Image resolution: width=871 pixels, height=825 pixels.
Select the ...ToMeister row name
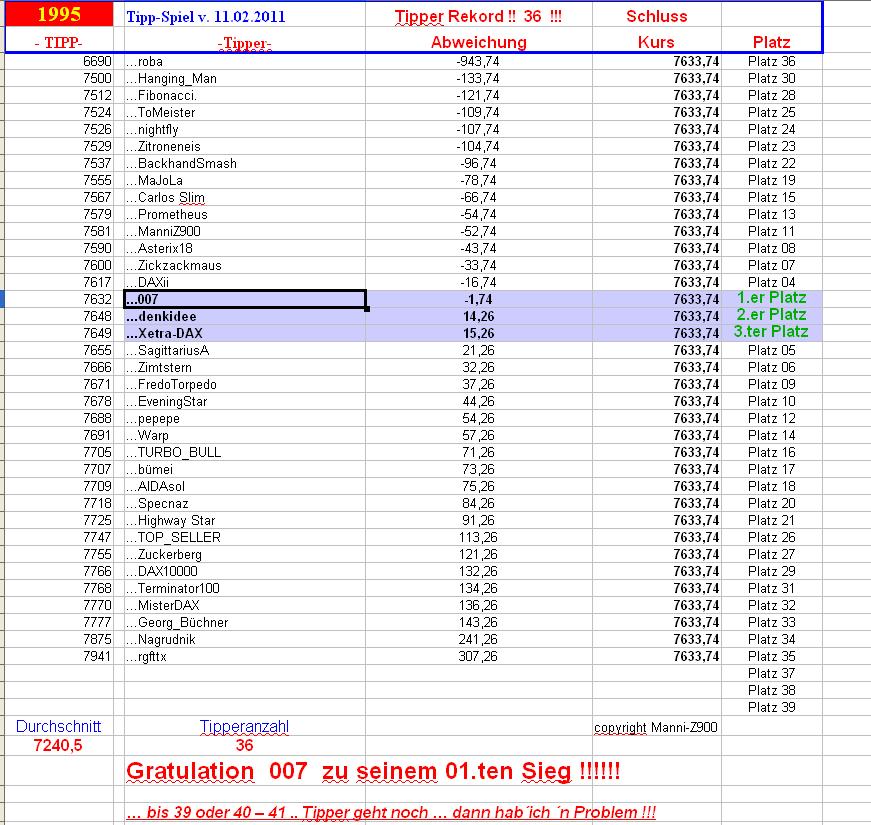(245, 112)
